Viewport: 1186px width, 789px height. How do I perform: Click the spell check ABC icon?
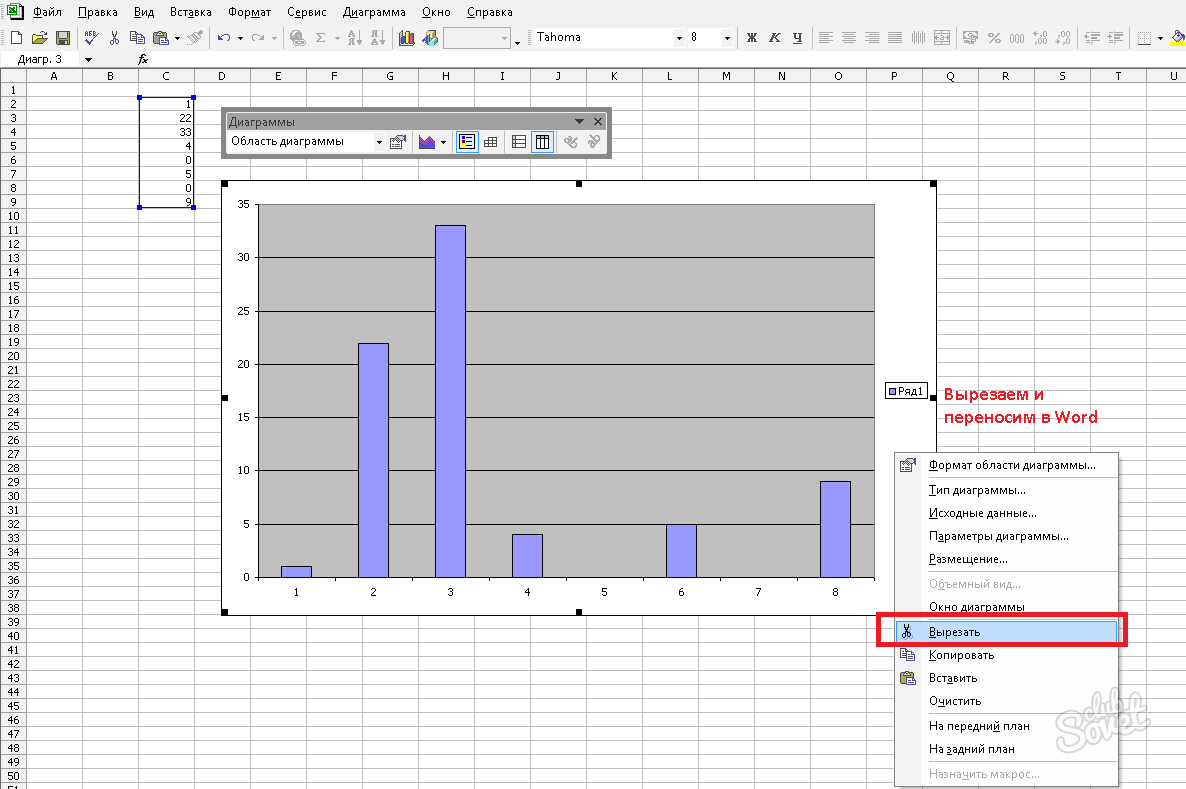[x=92, y=38]
